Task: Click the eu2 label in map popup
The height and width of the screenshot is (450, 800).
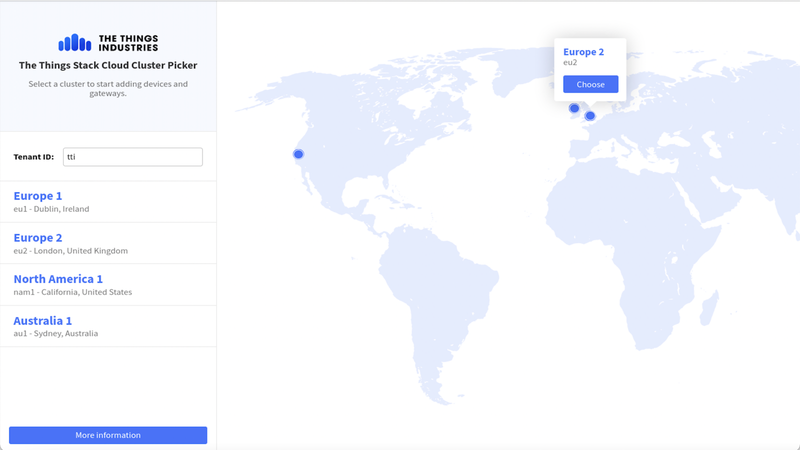Action: point(570,63)
